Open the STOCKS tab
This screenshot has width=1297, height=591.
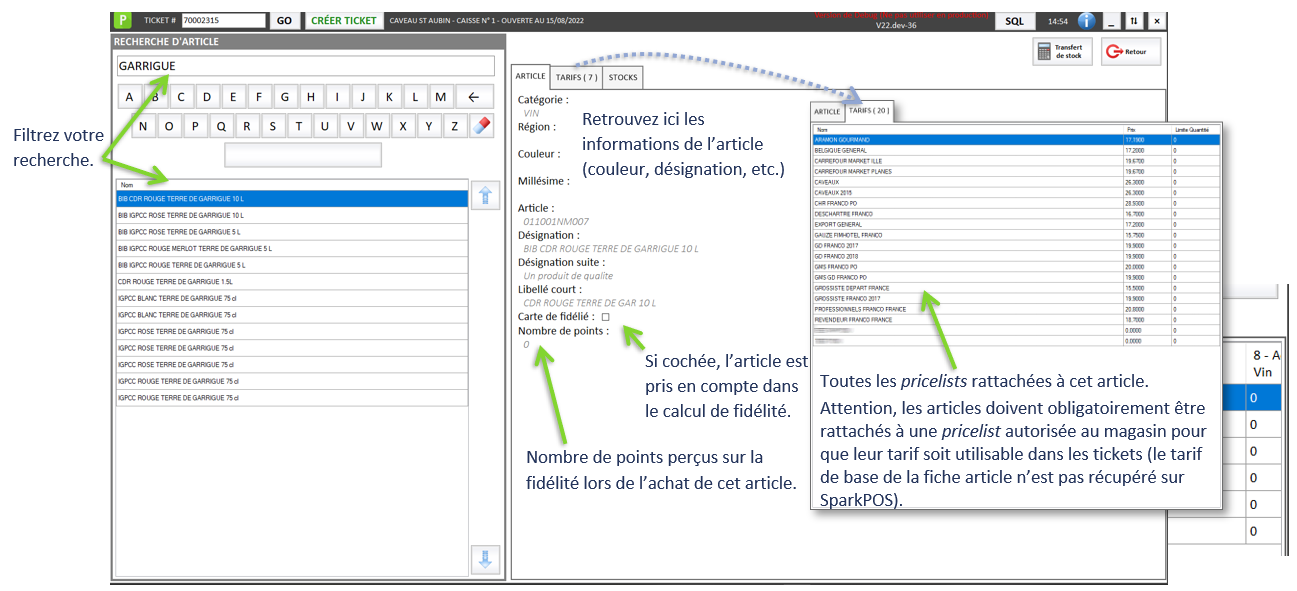pyautogui.click(x=623, y=77)
